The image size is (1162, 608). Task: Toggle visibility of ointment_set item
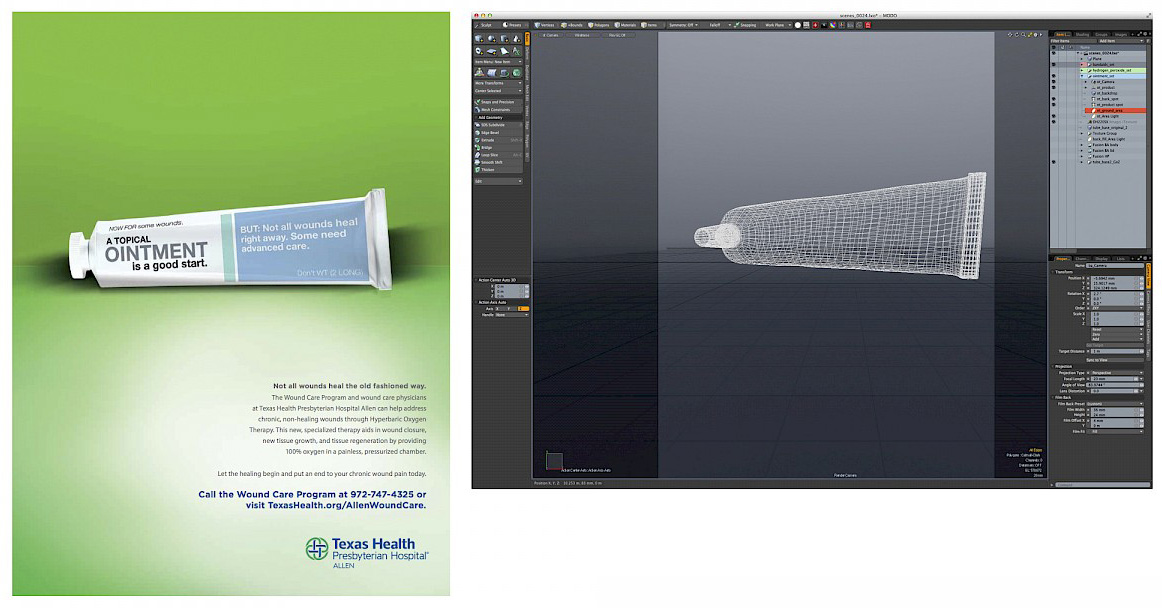pos(1054,76)
